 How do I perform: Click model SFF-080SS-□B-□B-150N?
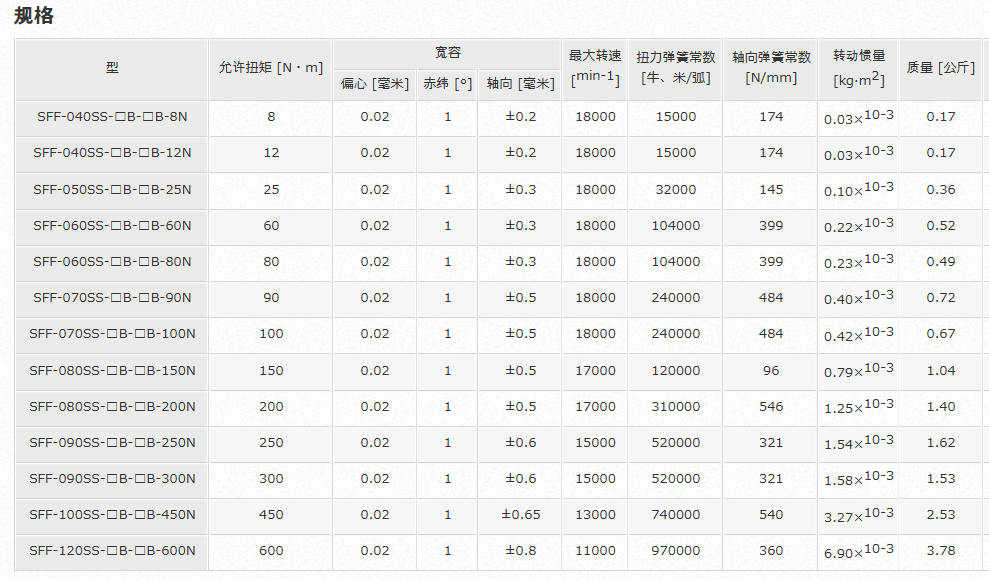point(112,371)
